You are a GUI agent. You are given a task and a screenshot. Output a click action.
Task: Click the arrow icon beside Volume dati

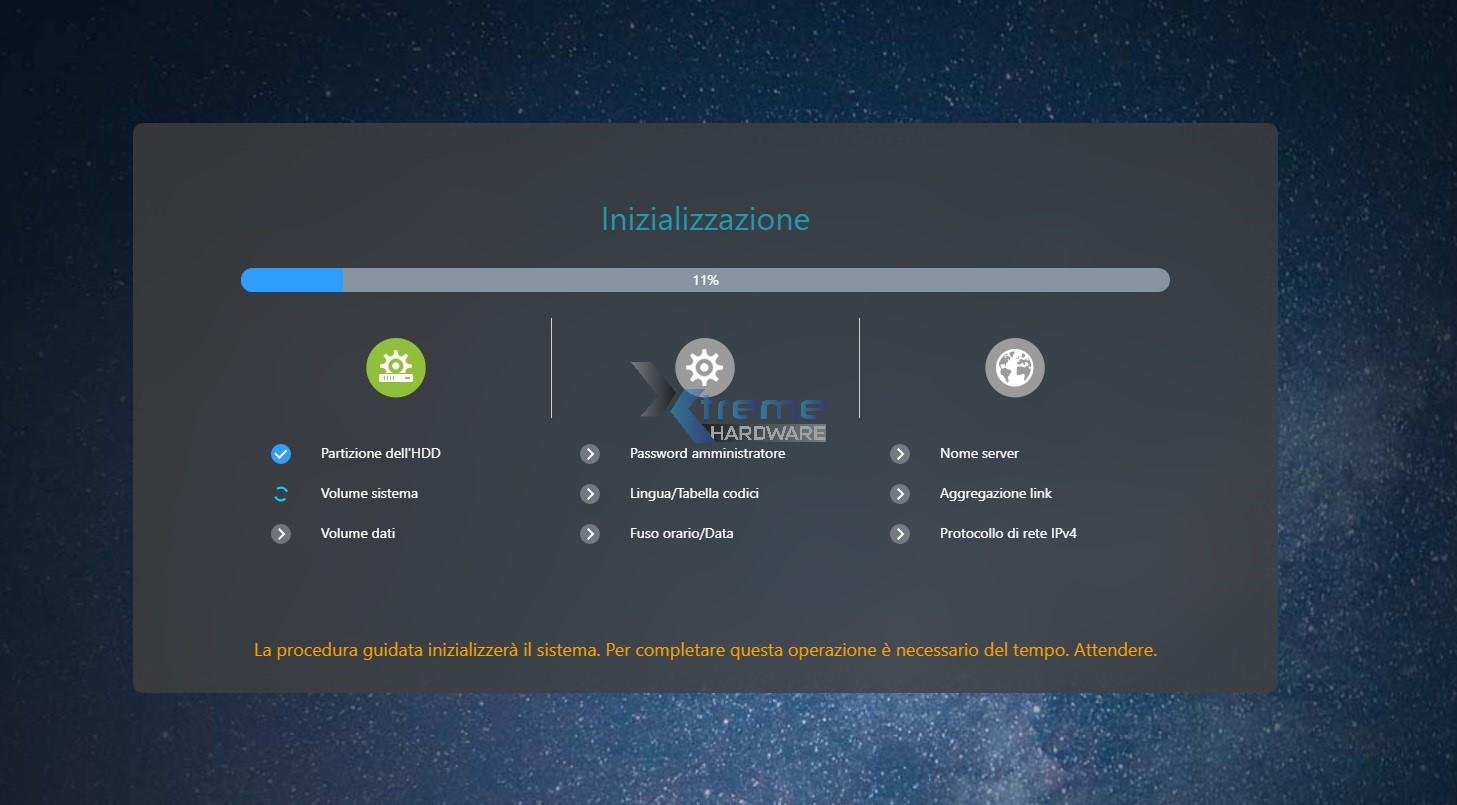coord(281,534)
